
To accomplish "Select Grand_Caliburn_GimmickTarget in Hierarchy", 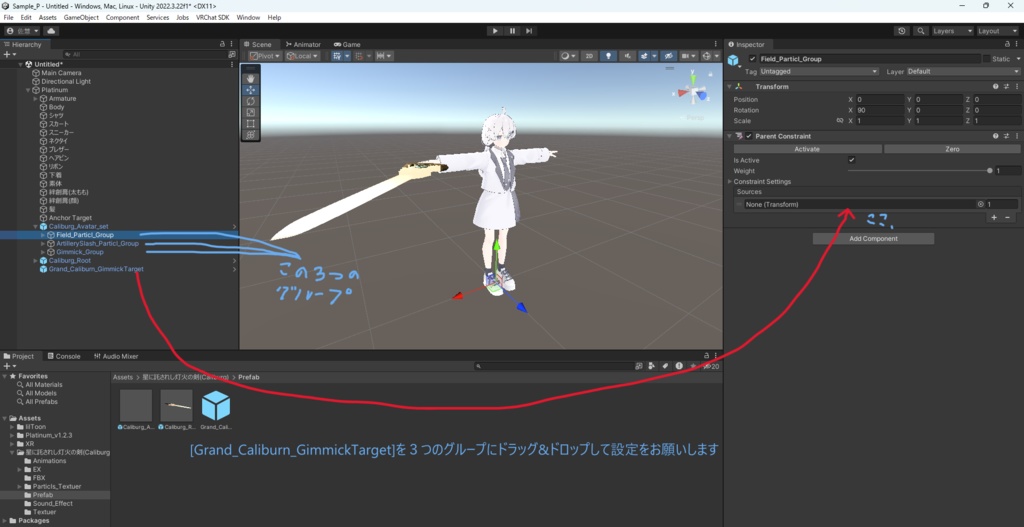I will click(x=96, y=269).
